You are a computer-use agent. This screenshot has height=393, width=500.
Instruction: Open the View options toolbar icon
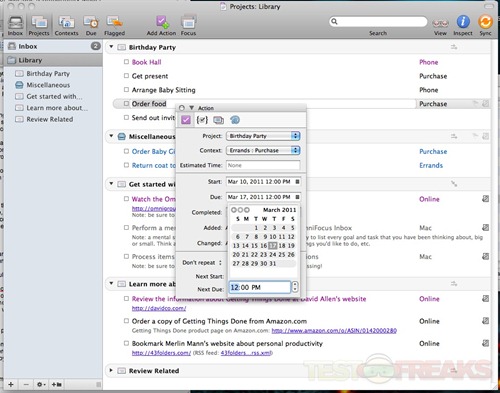[440, 25]
